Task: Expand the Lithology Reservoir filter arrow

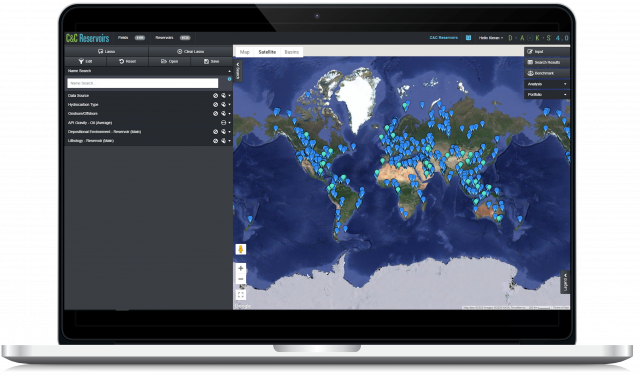Action: (x=229, y=141)
